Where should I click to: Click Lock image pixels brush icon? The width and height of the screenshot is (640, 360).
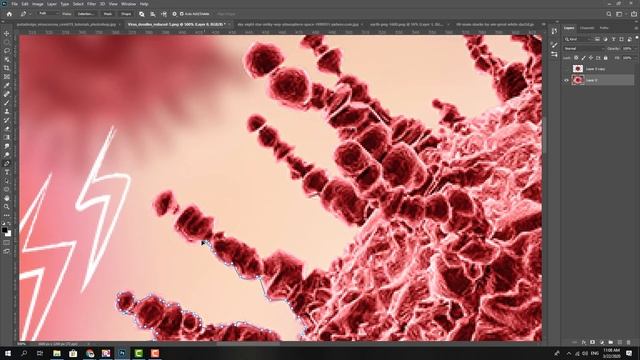click(x=584, y=58)
